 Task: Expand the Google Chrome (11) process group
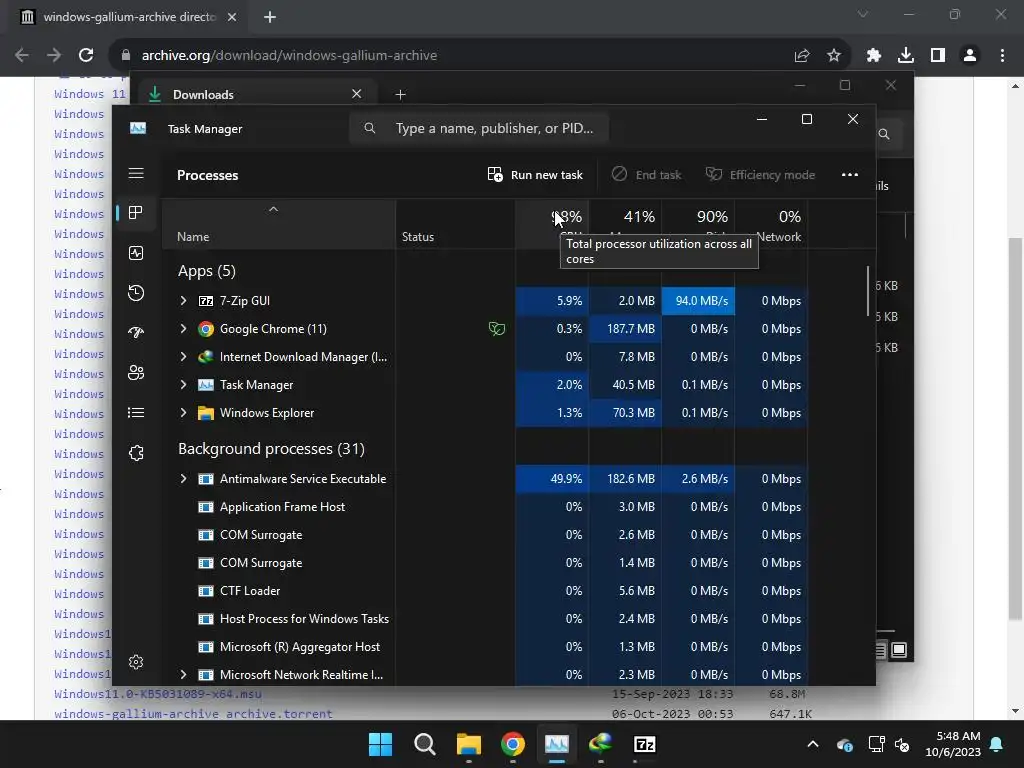pyautogui.click(x=184, y=328)
